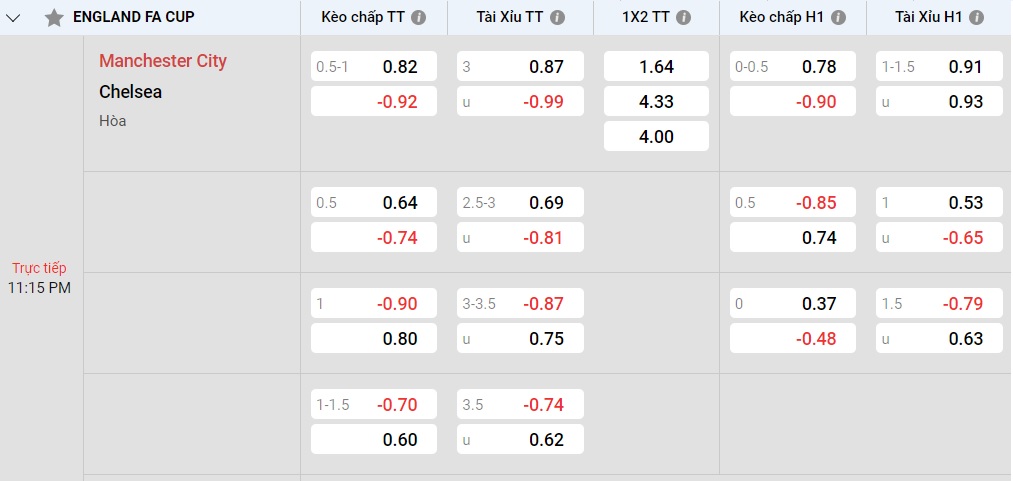Favorite the England FA Cup star icon
Viewport: 1013px width, 481px height.
pyautogui.click(x=54, y=17)
